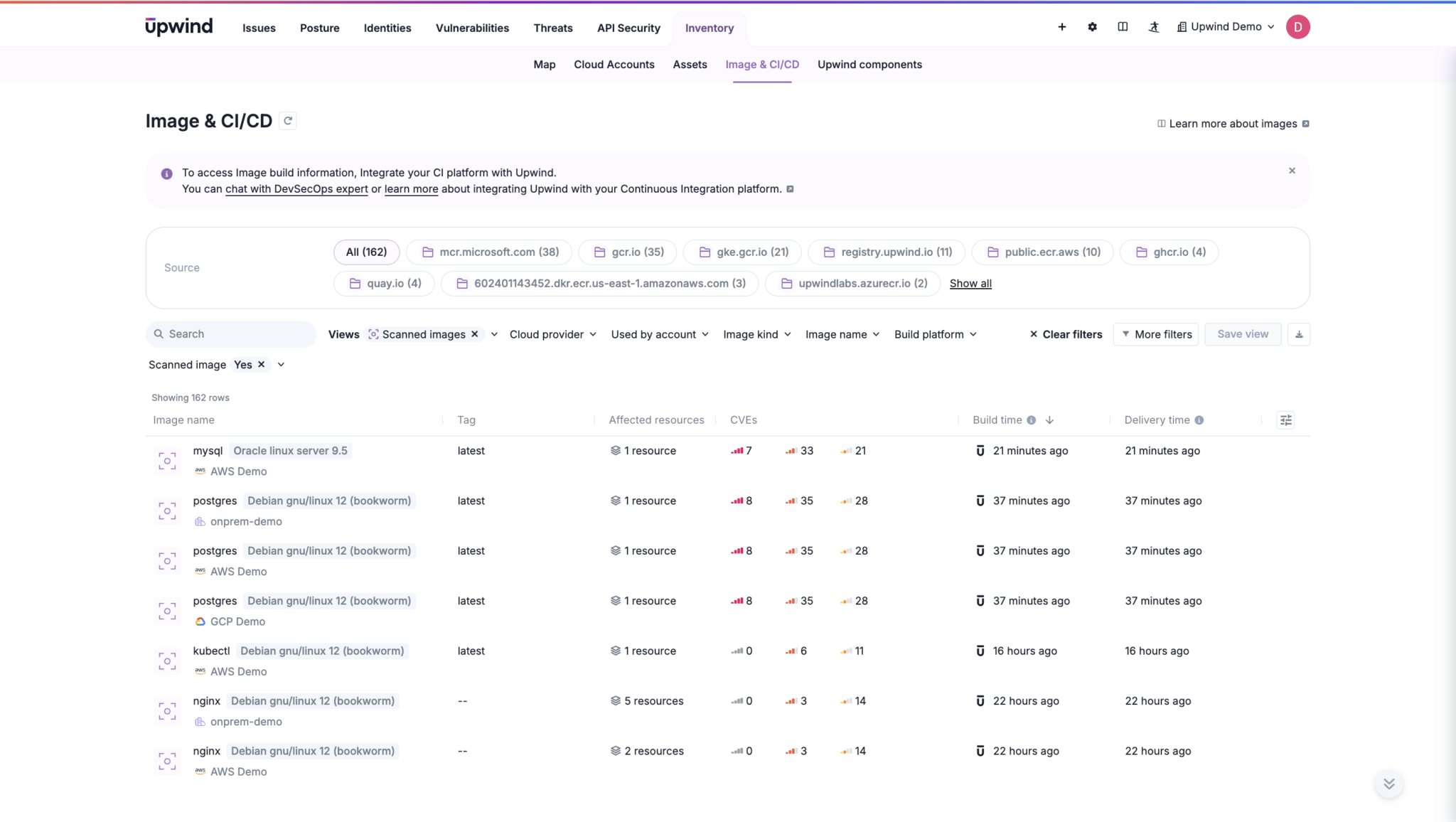1456x822 pixels.
Task: Toggle the gcr.io source filter
Action: click(627, 252)
